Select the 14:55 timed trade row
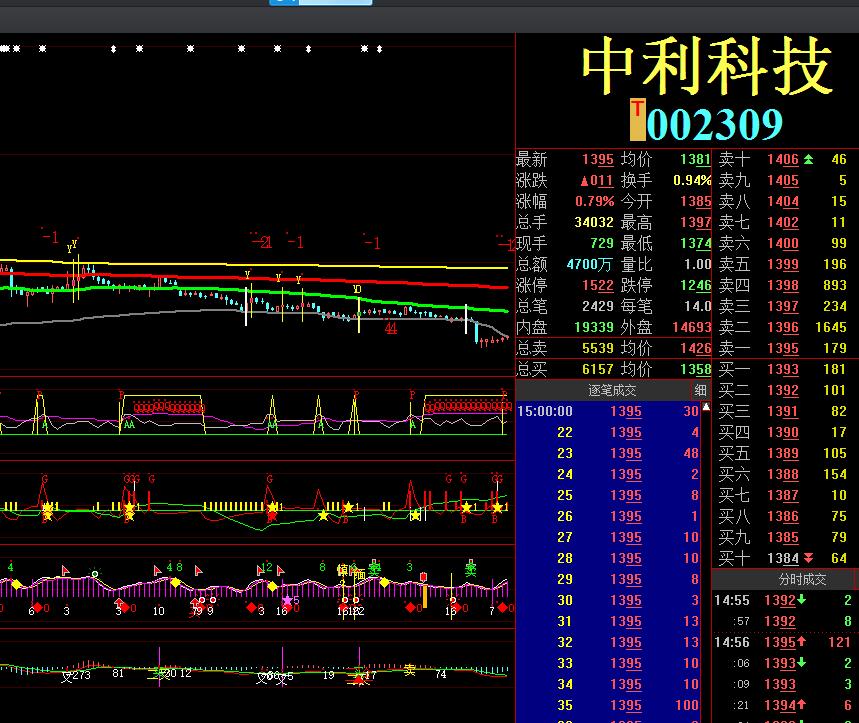 [x=784, y=600]
